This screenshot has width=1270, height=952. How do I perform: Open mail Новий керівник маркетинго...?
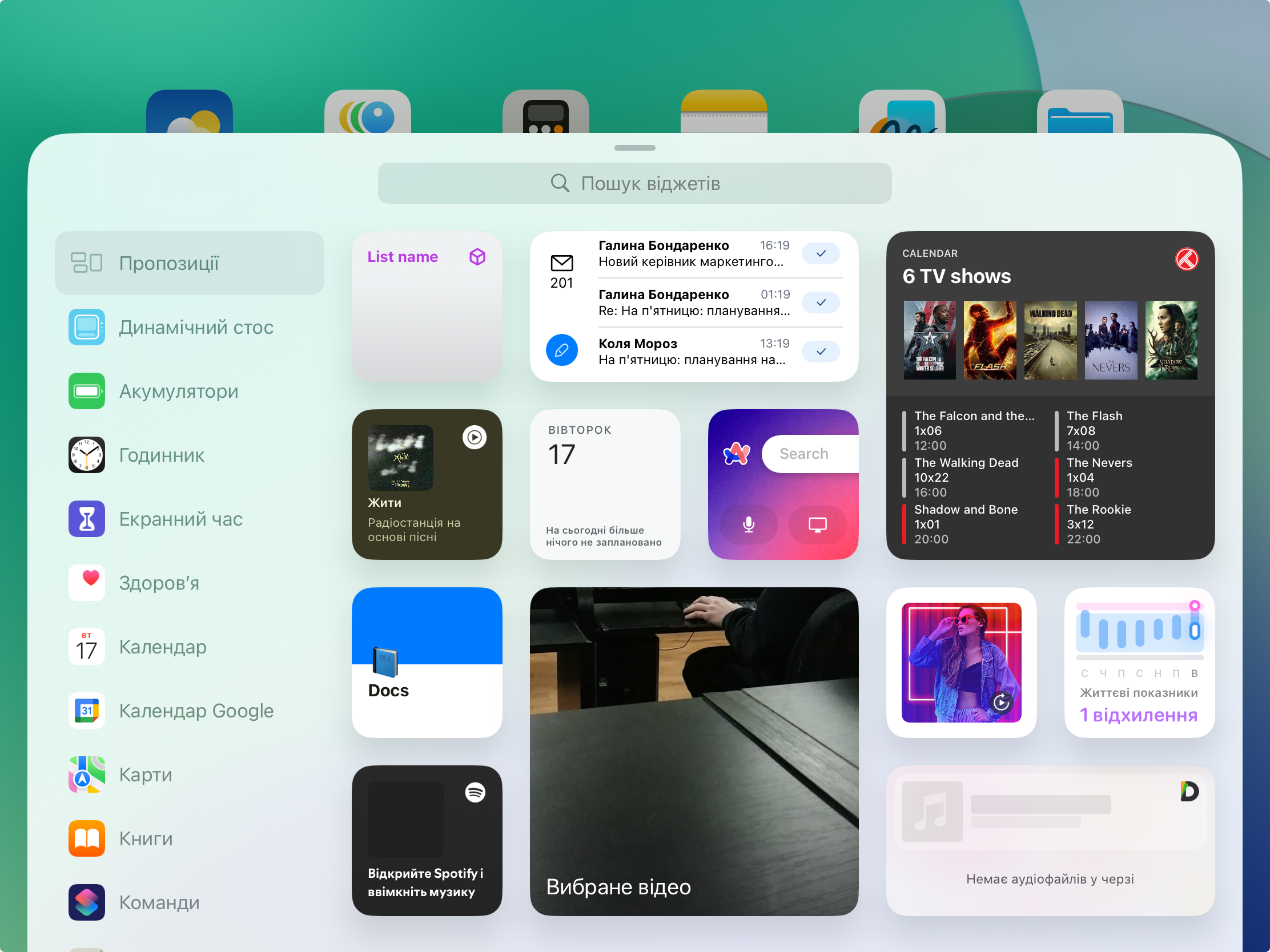[x=694, y=253]
